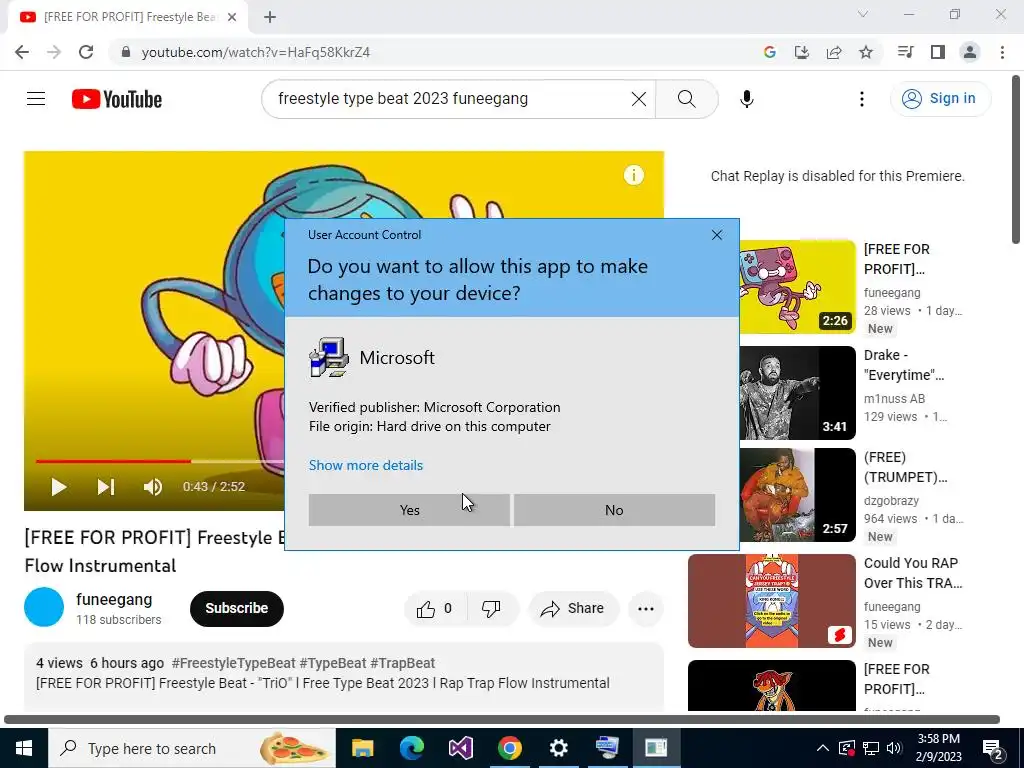1024x768 pixels.
Task: Open Could You RAP Over This short
Action: tap(771, 601)
